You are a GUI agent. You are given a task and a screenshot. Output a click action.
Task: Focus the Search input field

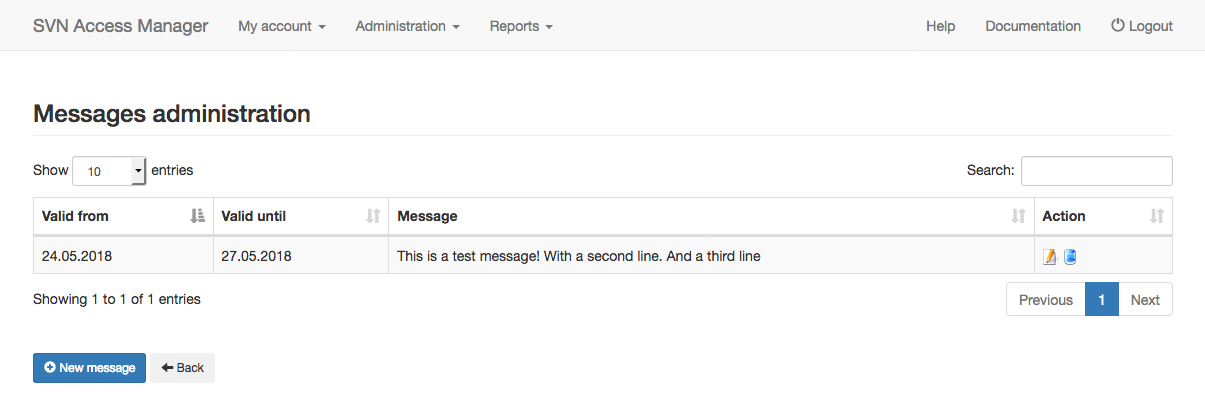tap(1096, 171)
